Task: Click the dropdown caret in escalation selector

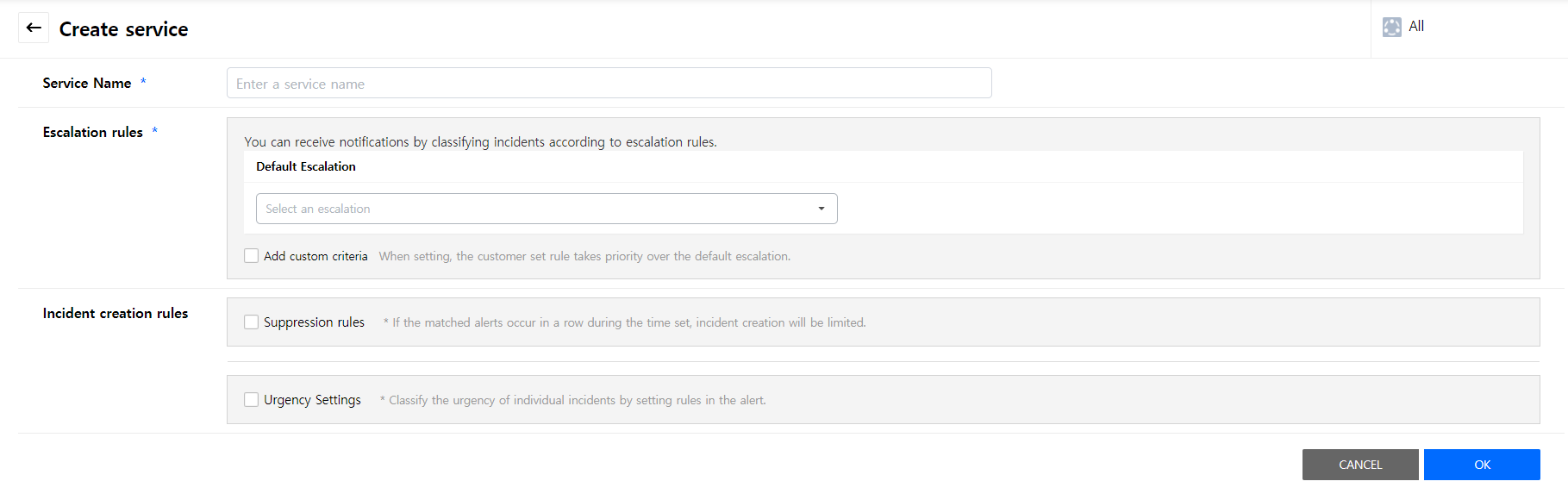Action: (821, 209)
